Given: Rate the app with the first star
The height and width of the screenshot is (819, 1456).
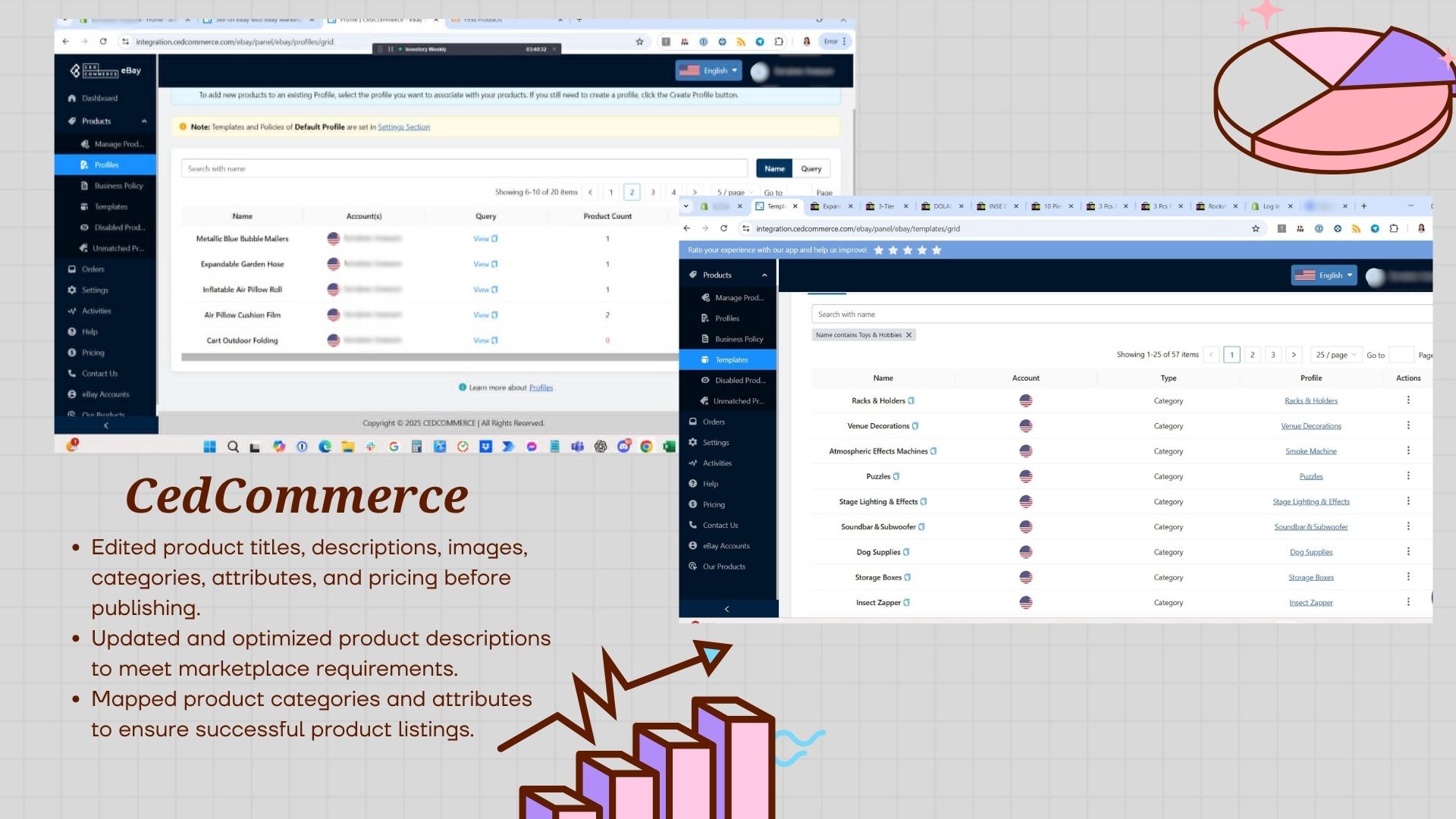Looking at the screenshot, I should click(x=879, y=250).
